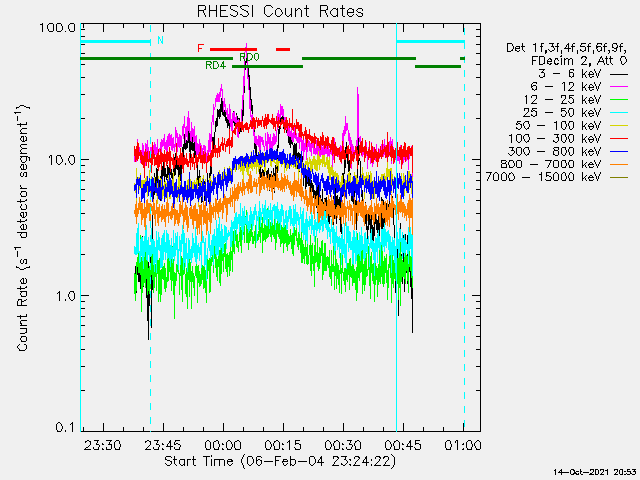Viewport: 640px width, 480px height.
Task: Click the red F flare flag label
Action: pyautogui.click(x=200, y=49)
